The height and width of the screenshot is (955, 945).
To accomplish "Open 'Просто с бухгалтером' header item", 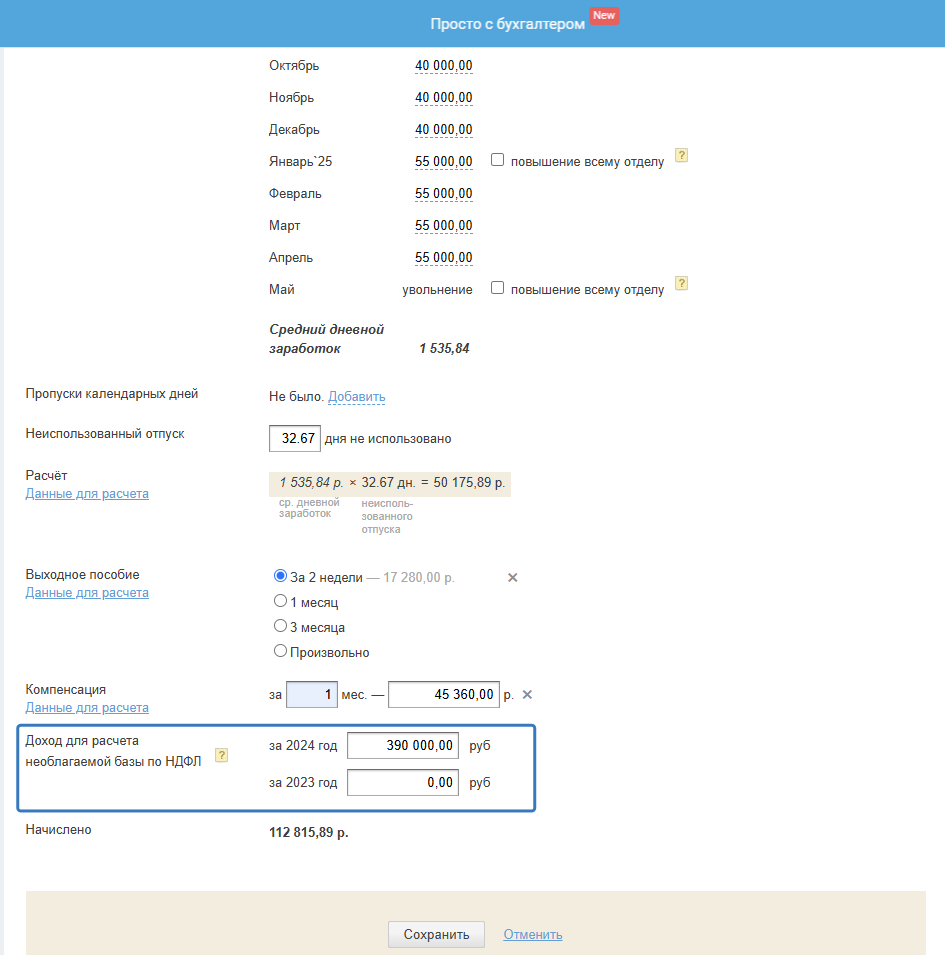I will point(507,24).
